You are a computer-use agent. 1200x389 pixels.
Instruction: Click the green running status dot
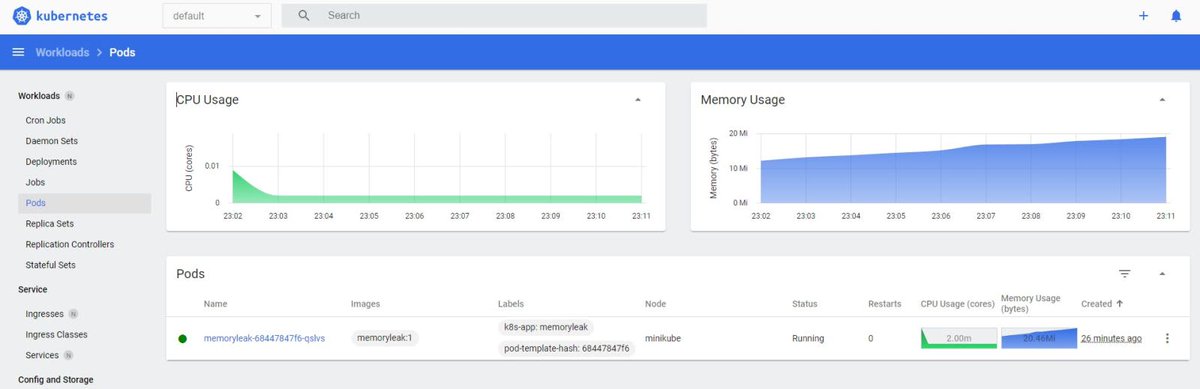tap(182, 339)
